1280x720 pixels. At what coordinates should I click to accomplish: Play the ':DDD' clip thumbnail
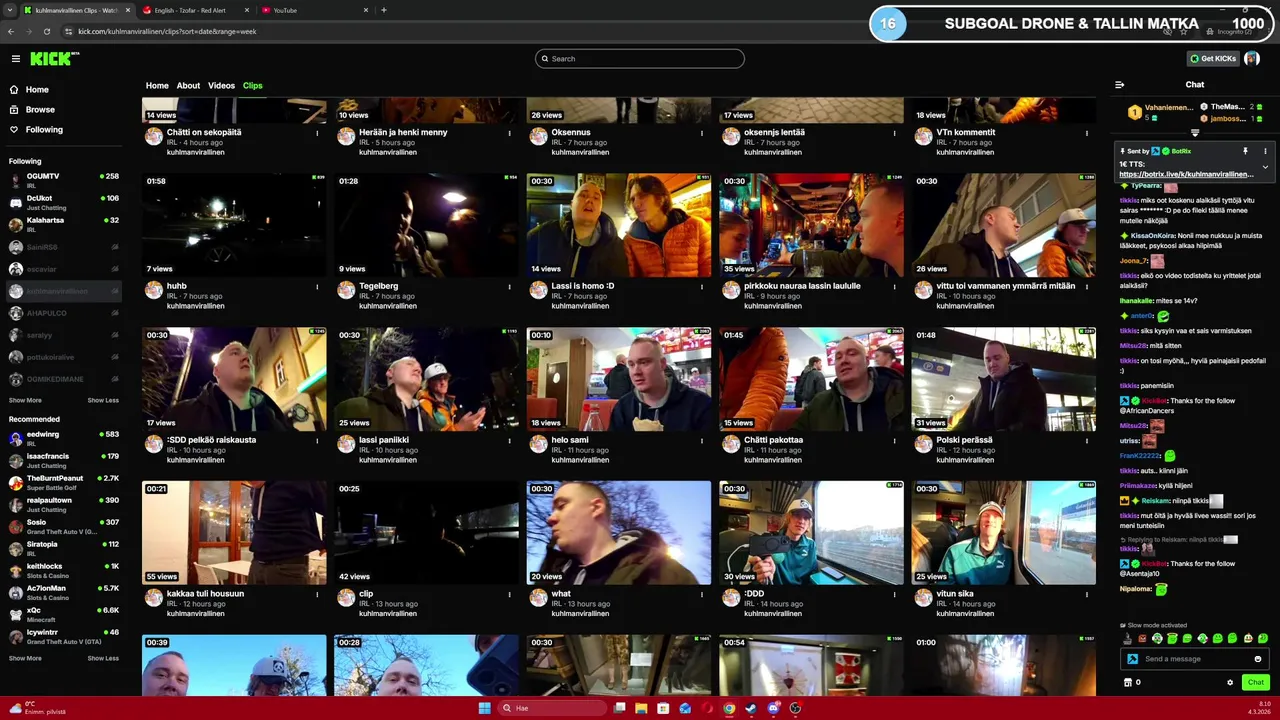click(811, 533)
